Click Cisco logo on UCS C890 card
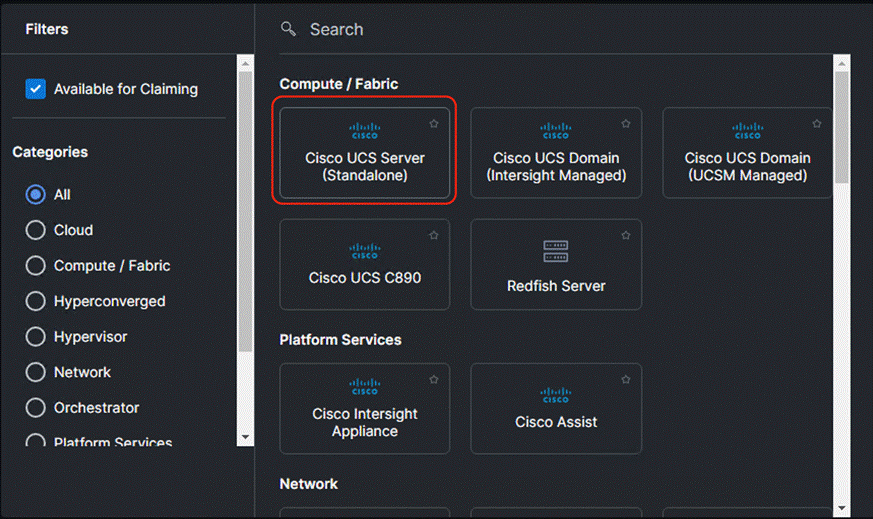The image size is (873, 519). pos(365,251)
